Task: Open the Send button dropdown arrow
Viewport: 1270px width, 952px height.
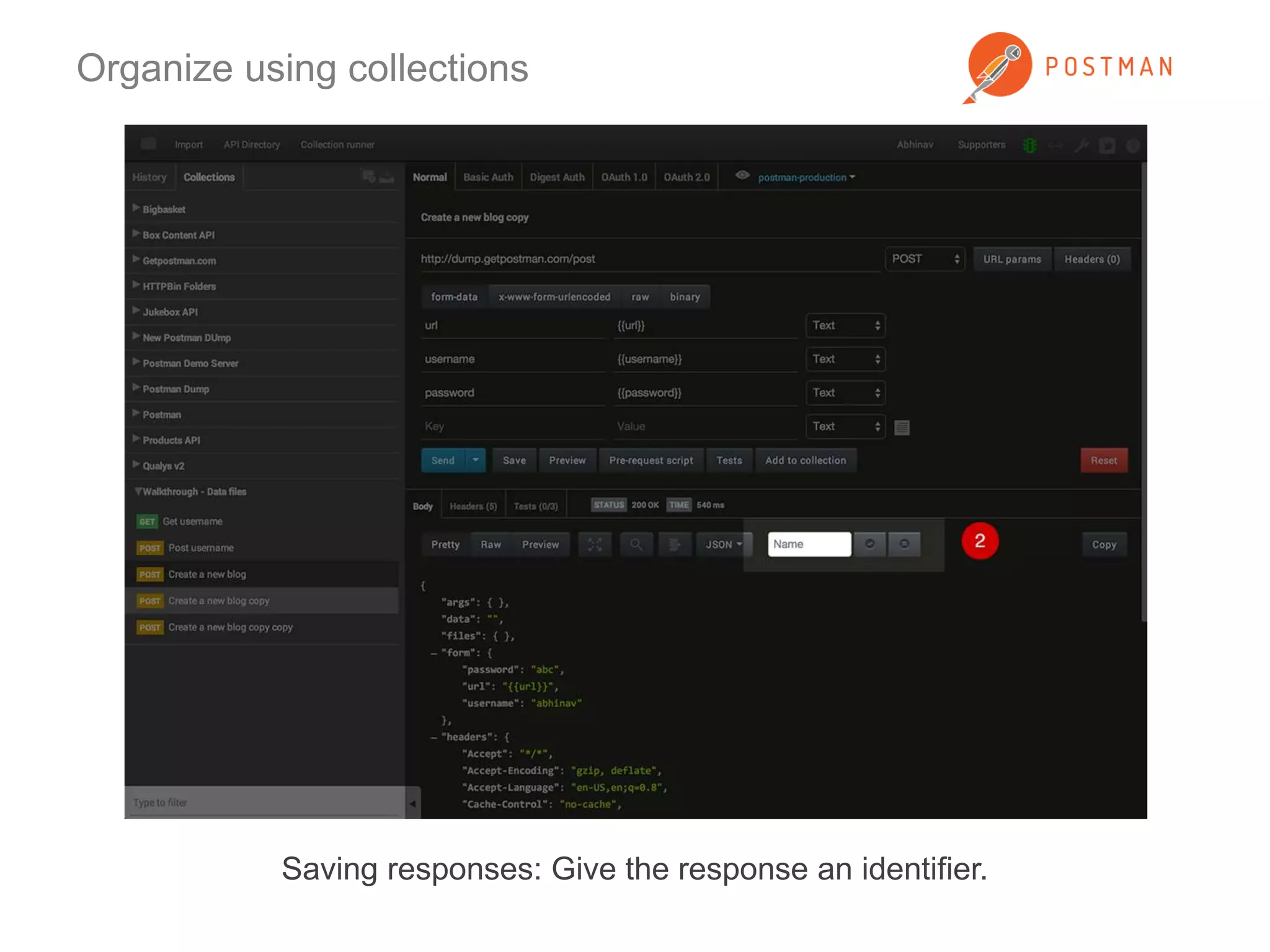Action: pos(476,460)
